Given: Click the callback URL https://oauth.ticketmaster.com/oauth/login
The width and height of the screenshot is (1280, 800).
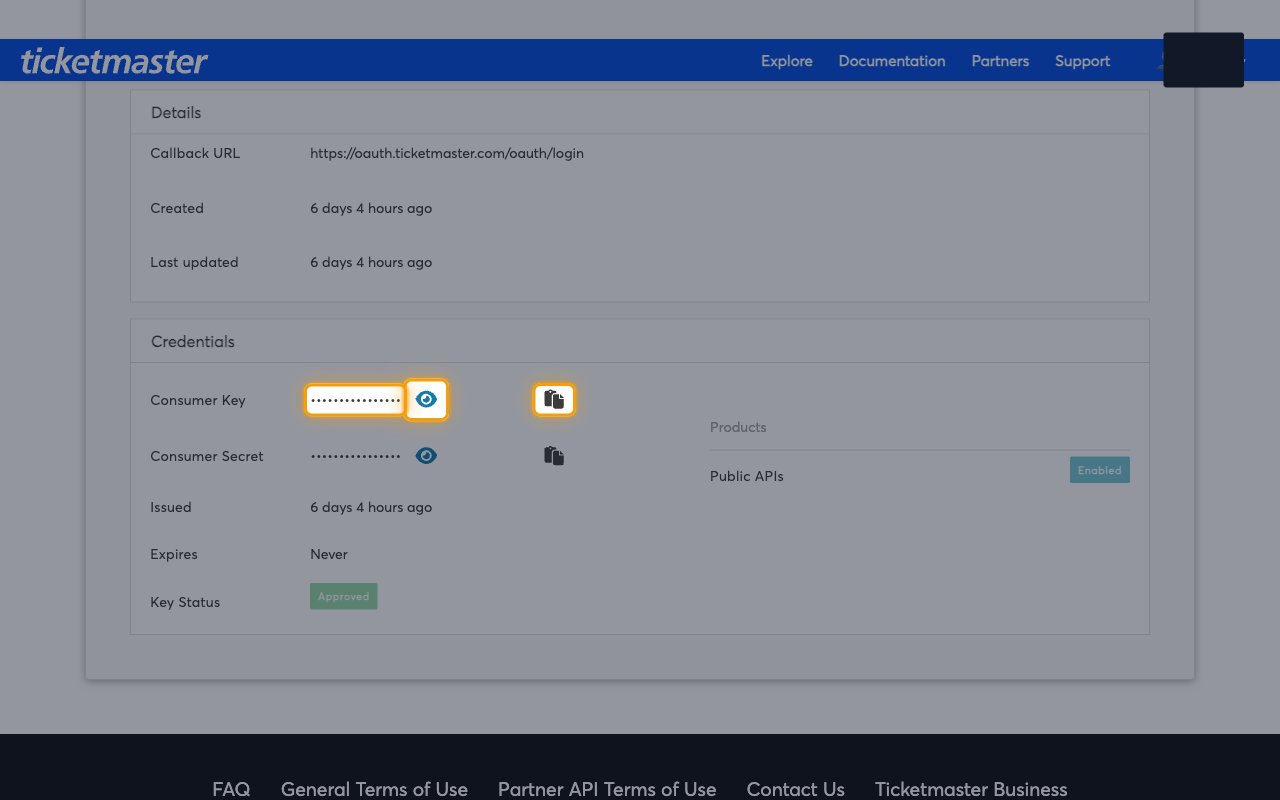Looking at the screenshot, I should coord(447,153).
